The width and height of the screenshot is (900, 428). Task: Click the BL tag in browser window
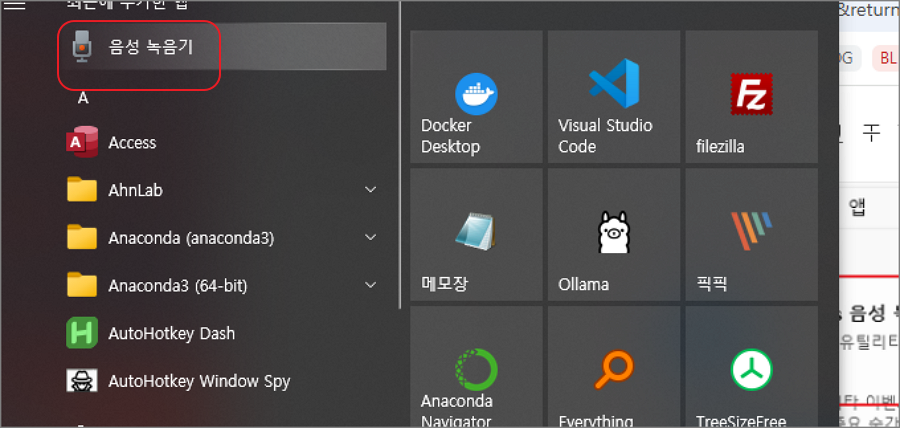pyautogui.click(x=887, y=58)
